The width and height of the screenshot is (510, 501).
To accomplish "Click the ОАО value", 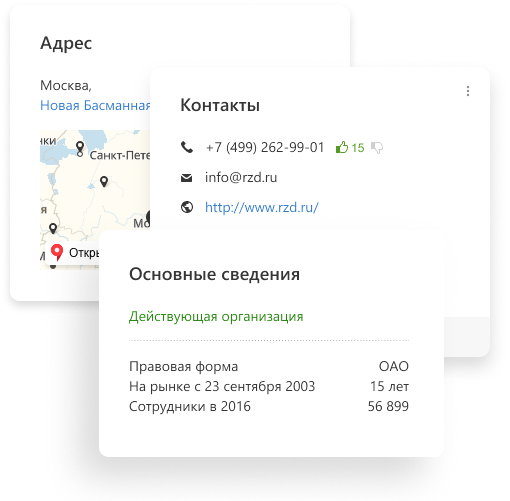I will point(394,366).
